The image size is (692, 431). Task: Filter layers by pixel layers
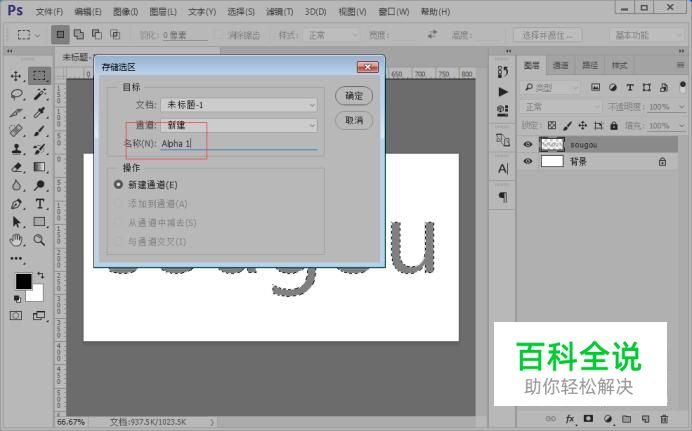tap(595, 87)
